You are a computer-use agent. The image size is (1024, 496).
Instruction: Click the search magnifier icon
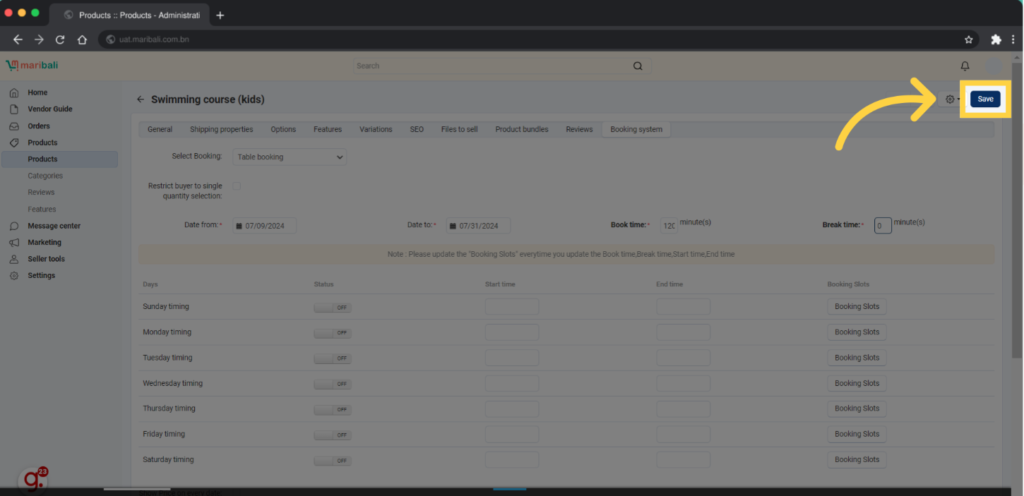[x=637, y=66]
